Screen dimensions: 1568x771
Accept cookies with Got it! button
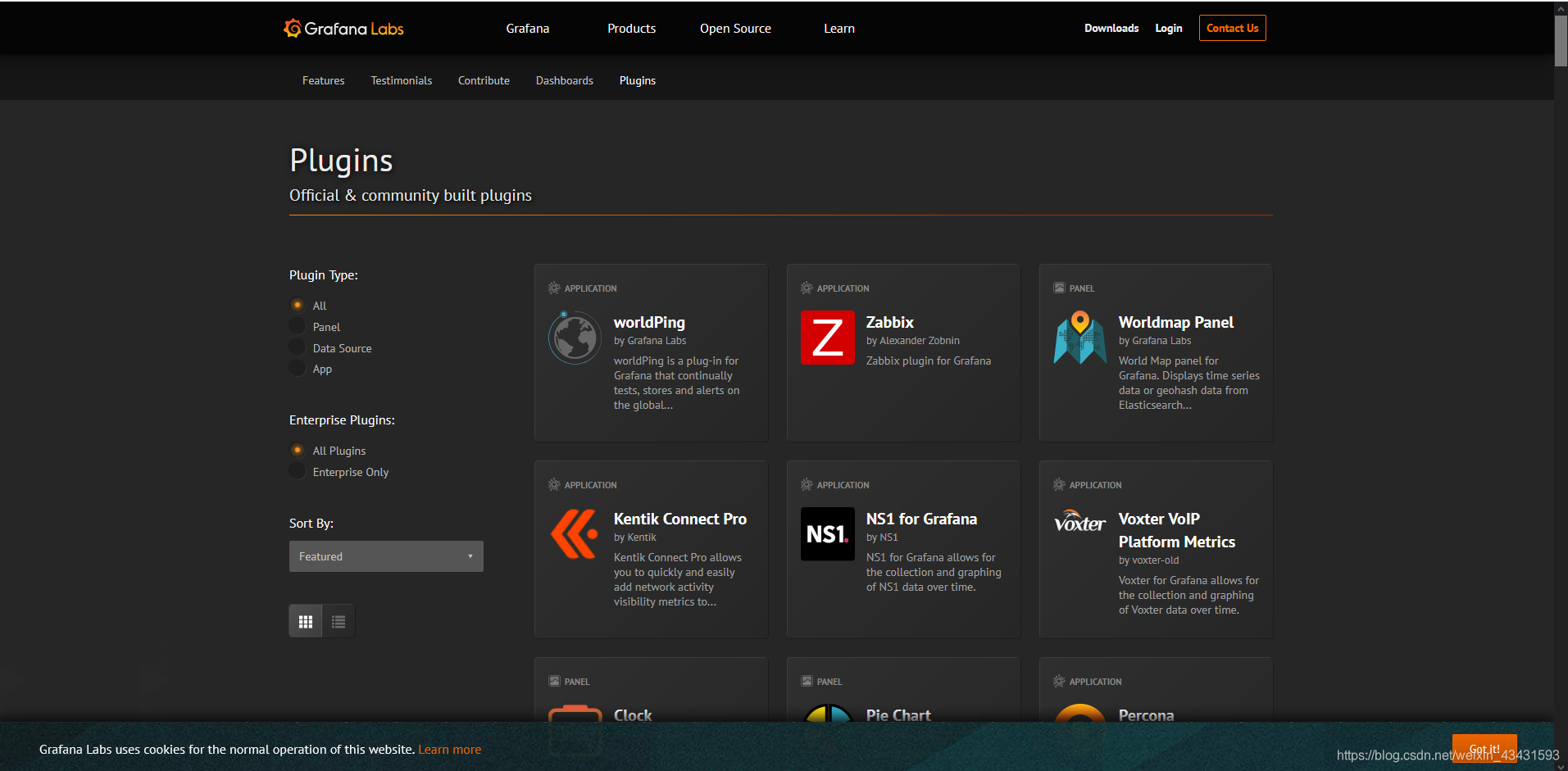point(1484,749)
